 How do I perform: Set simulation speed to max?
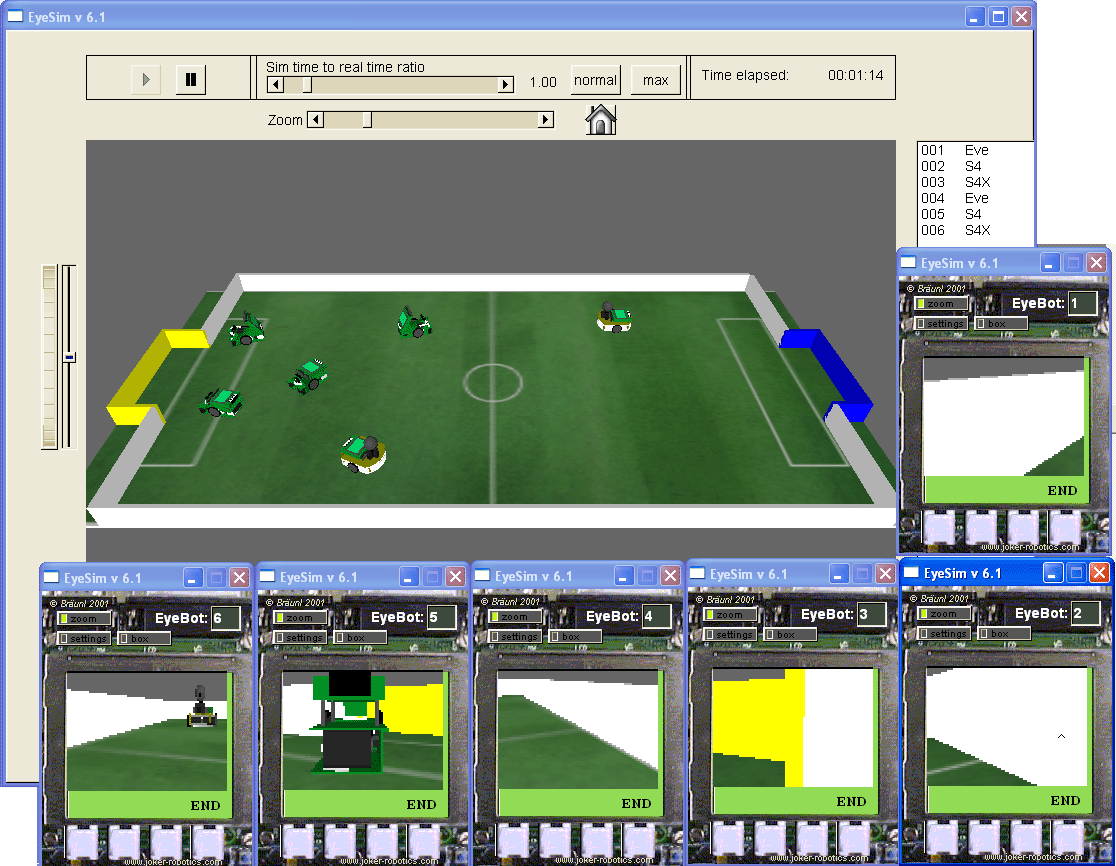pyautogui.click(x=656, y=80)
